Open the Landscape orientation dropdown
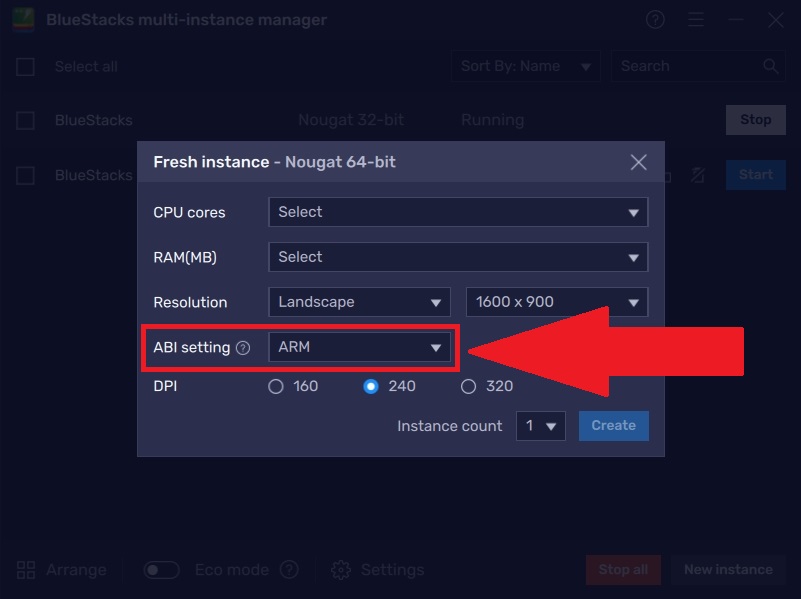This screenshot has height=599, width=801. [359, 302]
